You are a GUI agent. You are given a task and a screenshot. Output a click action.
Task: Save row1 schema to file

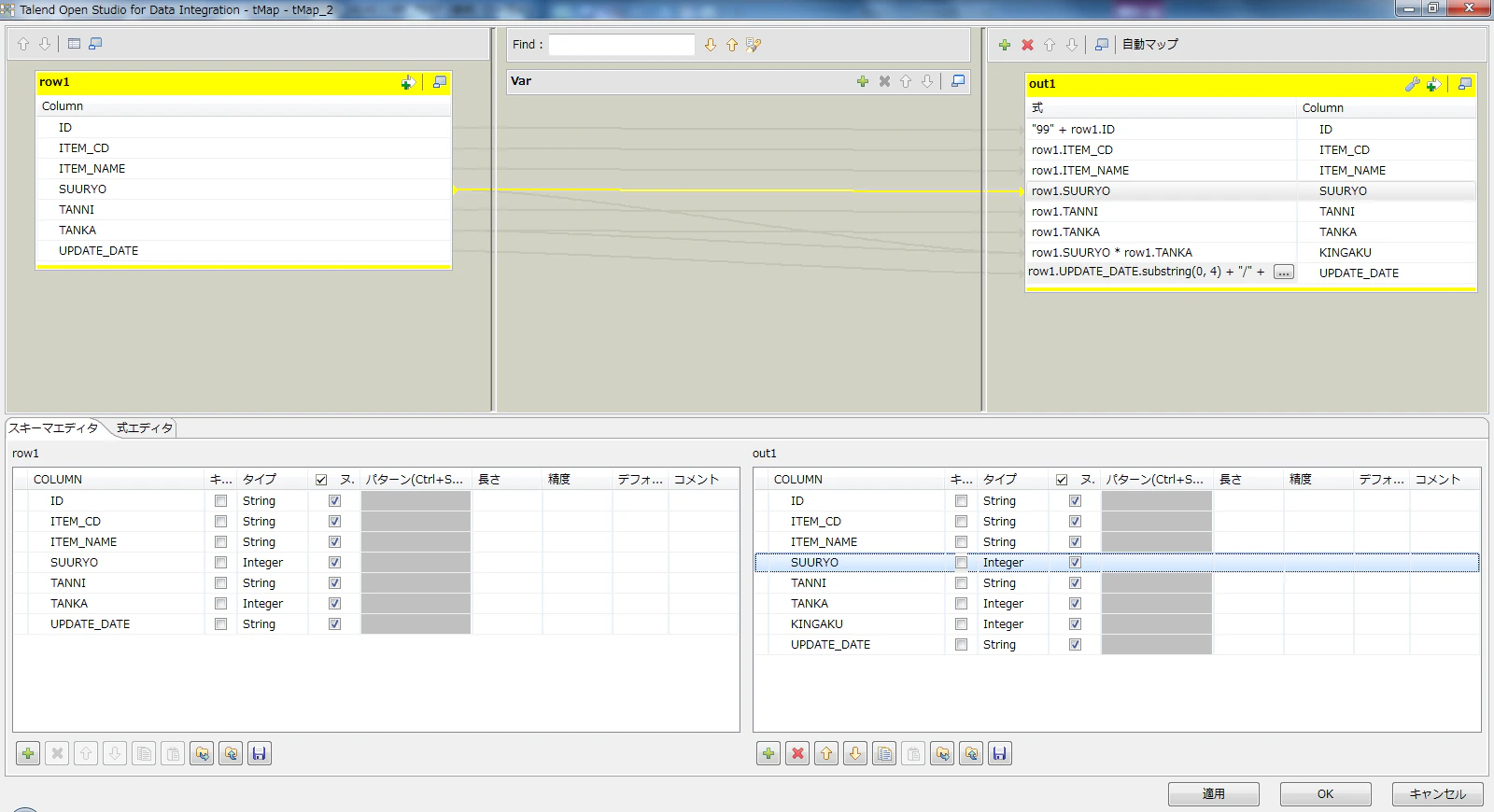[260, 753]
